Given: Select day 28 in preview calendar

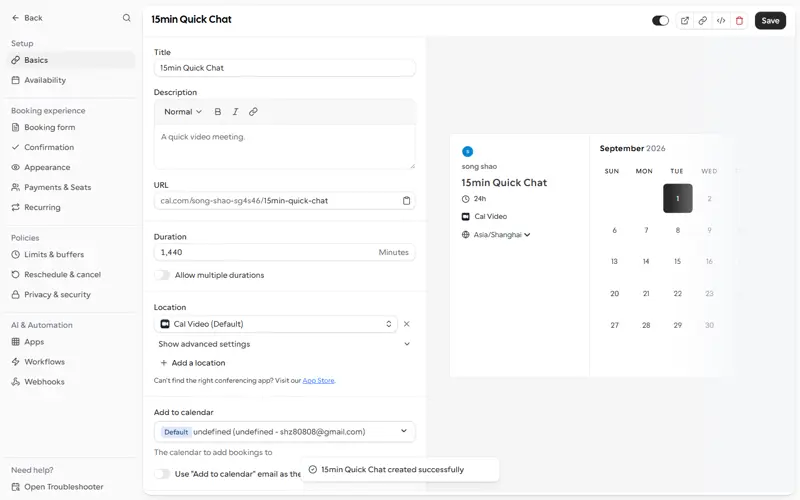Looking at the screenshot, I should click(x=646, y=325).
